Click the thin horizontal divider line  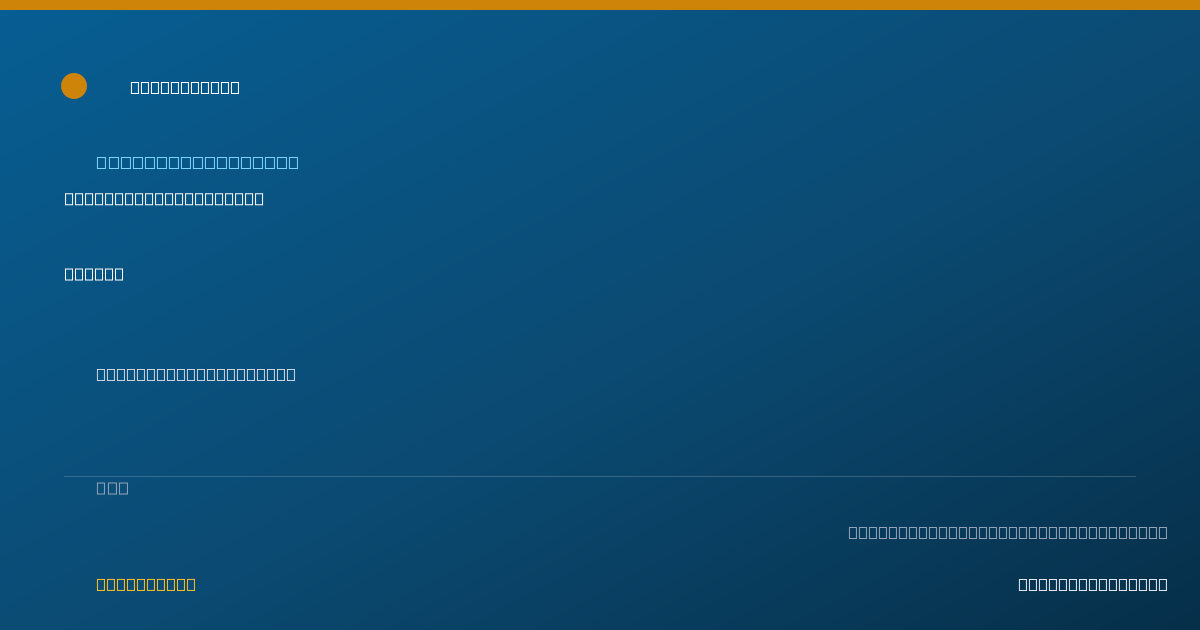[600, 476]
